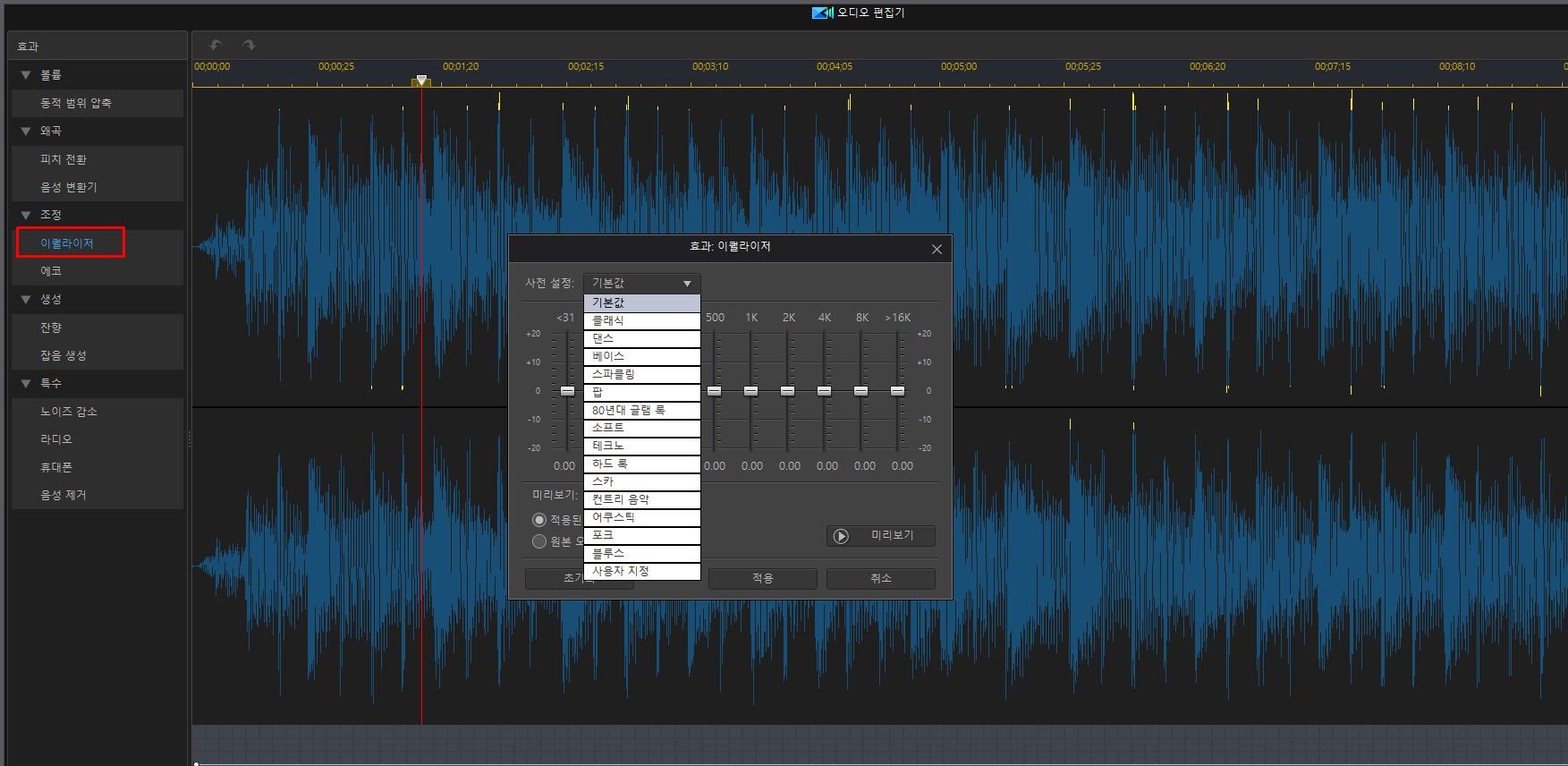Screen dimensions: 1568x766
Task: Click the undo arrow icon
Action: pos(216,45)
